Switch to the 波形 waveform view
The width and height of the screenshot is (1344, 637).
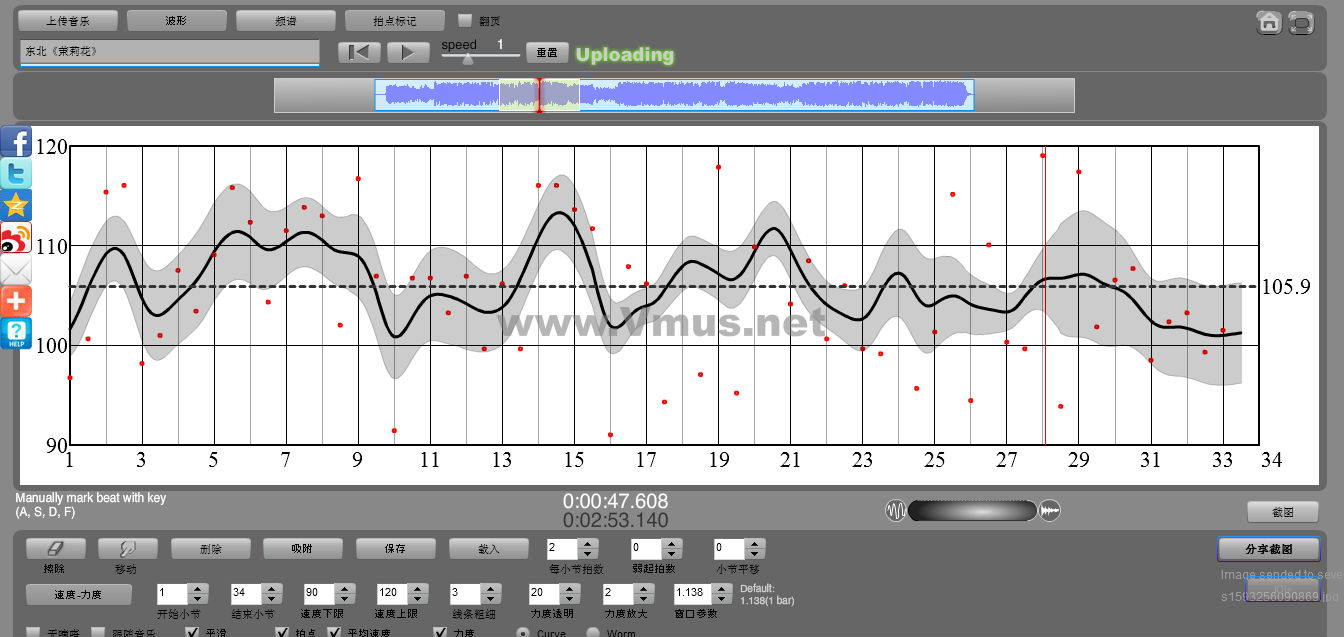(176, 20)
